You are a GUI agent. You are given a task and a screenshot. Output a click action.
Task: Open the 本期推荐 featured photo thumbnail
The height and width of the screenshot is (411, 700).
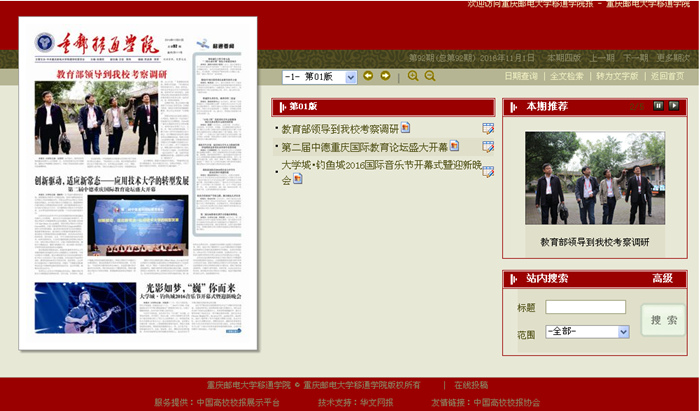(x=594, y=178)
